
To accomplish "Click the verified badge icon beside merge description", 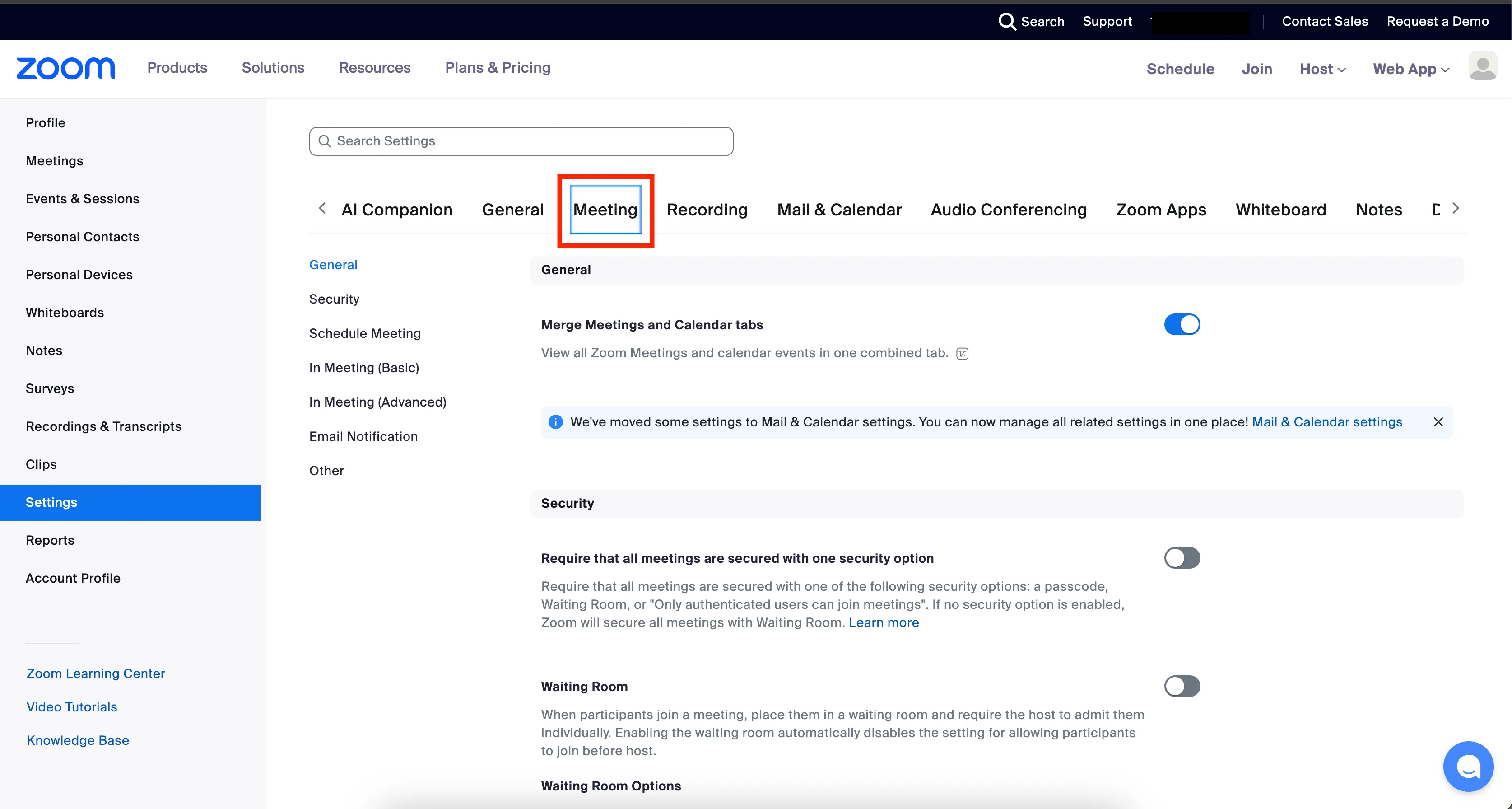I will (x=962, y=353).
